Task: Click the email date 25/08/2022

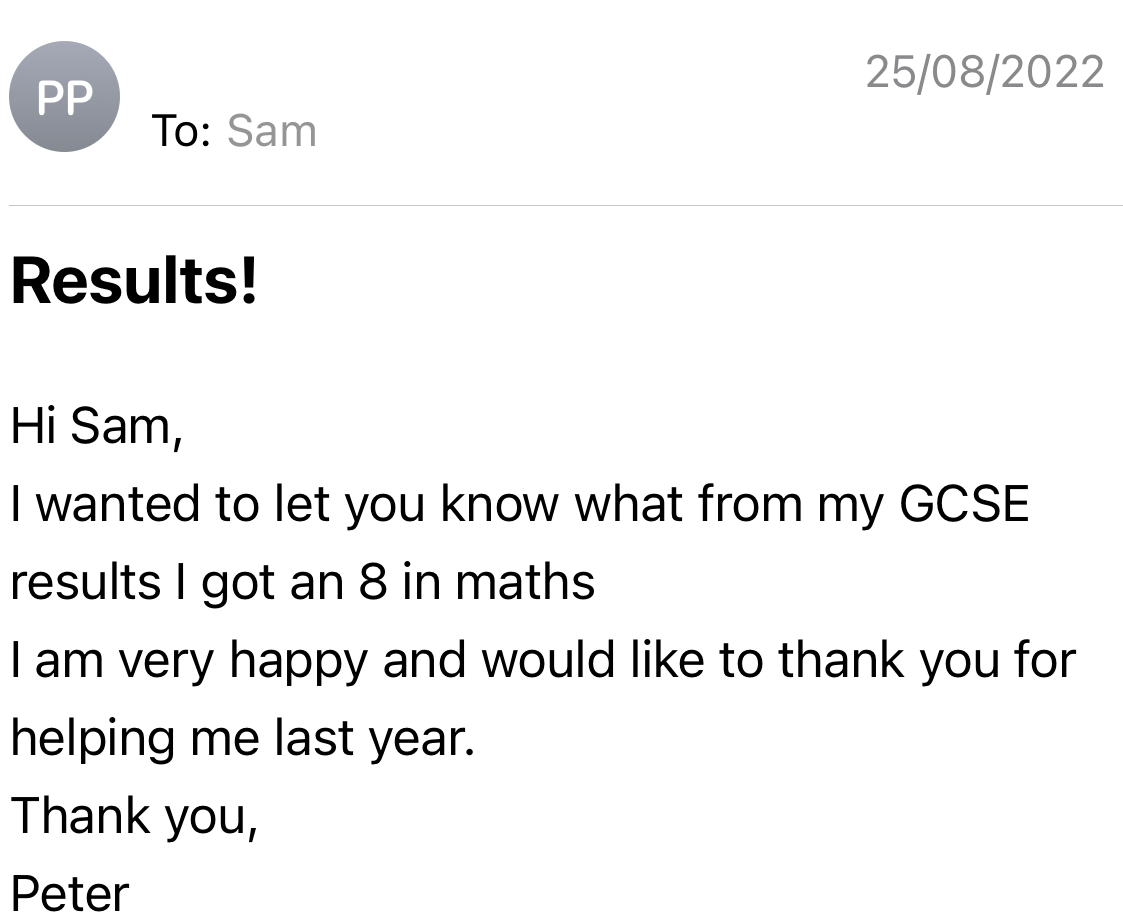Action: tap(984, 73)
